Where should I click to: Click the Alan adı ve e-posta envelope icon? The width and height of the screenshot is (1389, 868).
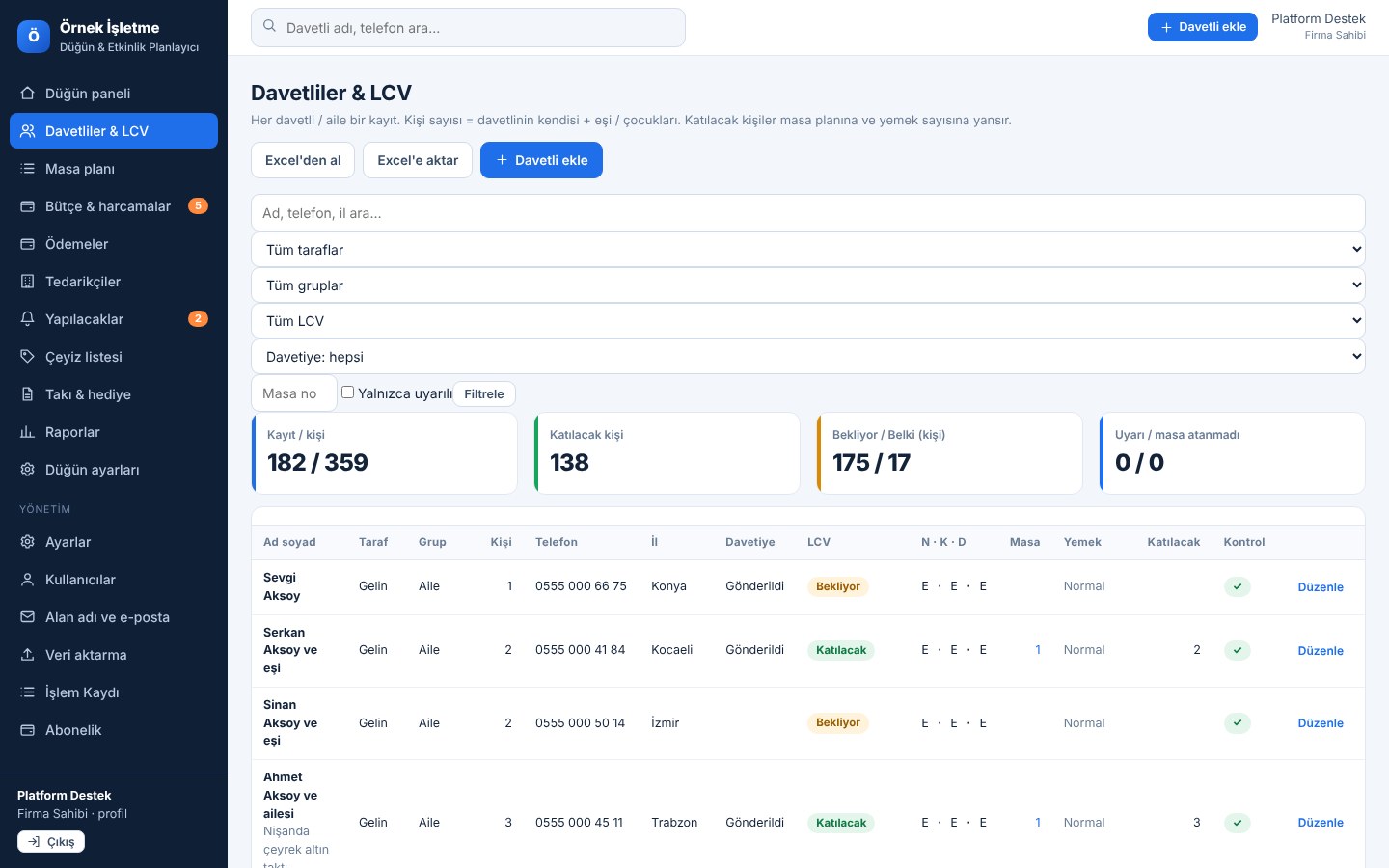pos(28,617)
